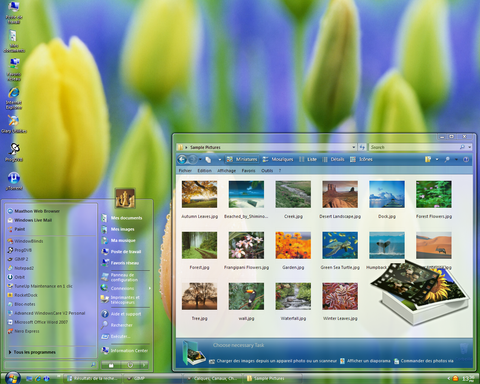
Task: Switch view to Détails
Action: click(333, 159)
